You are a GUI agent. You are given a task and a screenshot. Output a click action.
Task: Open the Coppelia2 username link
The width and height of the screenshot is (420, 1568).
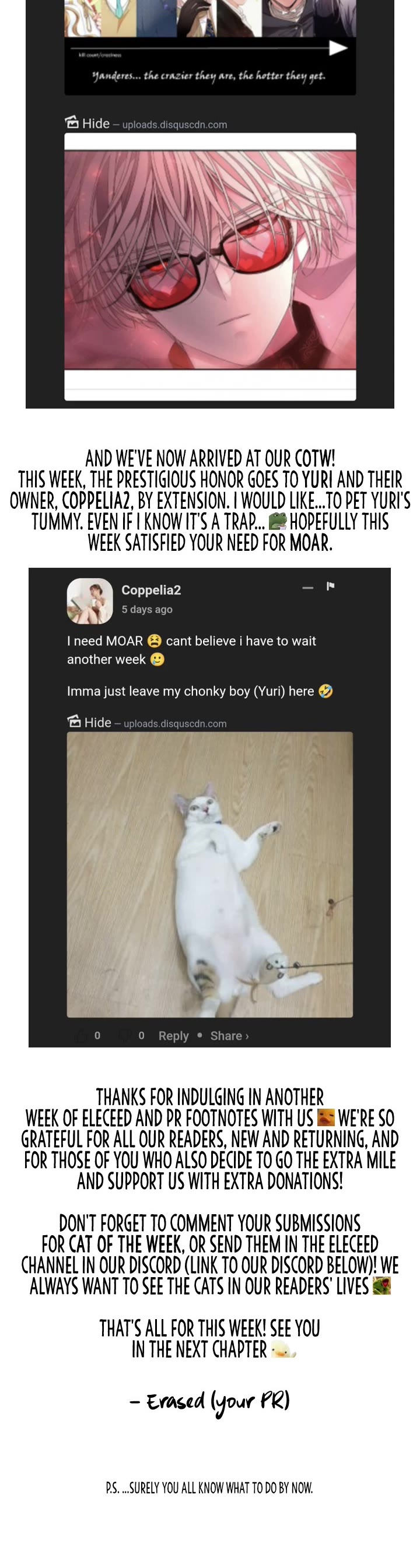coord(151,590)
